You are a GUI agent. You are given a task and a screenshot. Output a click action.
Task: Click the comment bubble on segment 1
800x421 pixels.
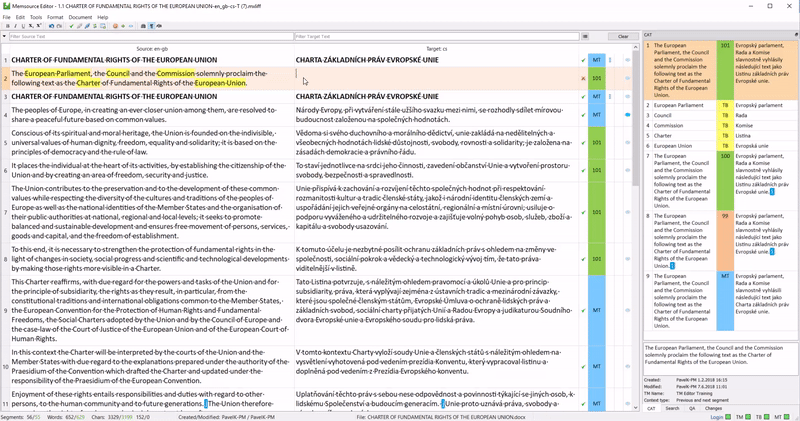click(x=628, y=60)
